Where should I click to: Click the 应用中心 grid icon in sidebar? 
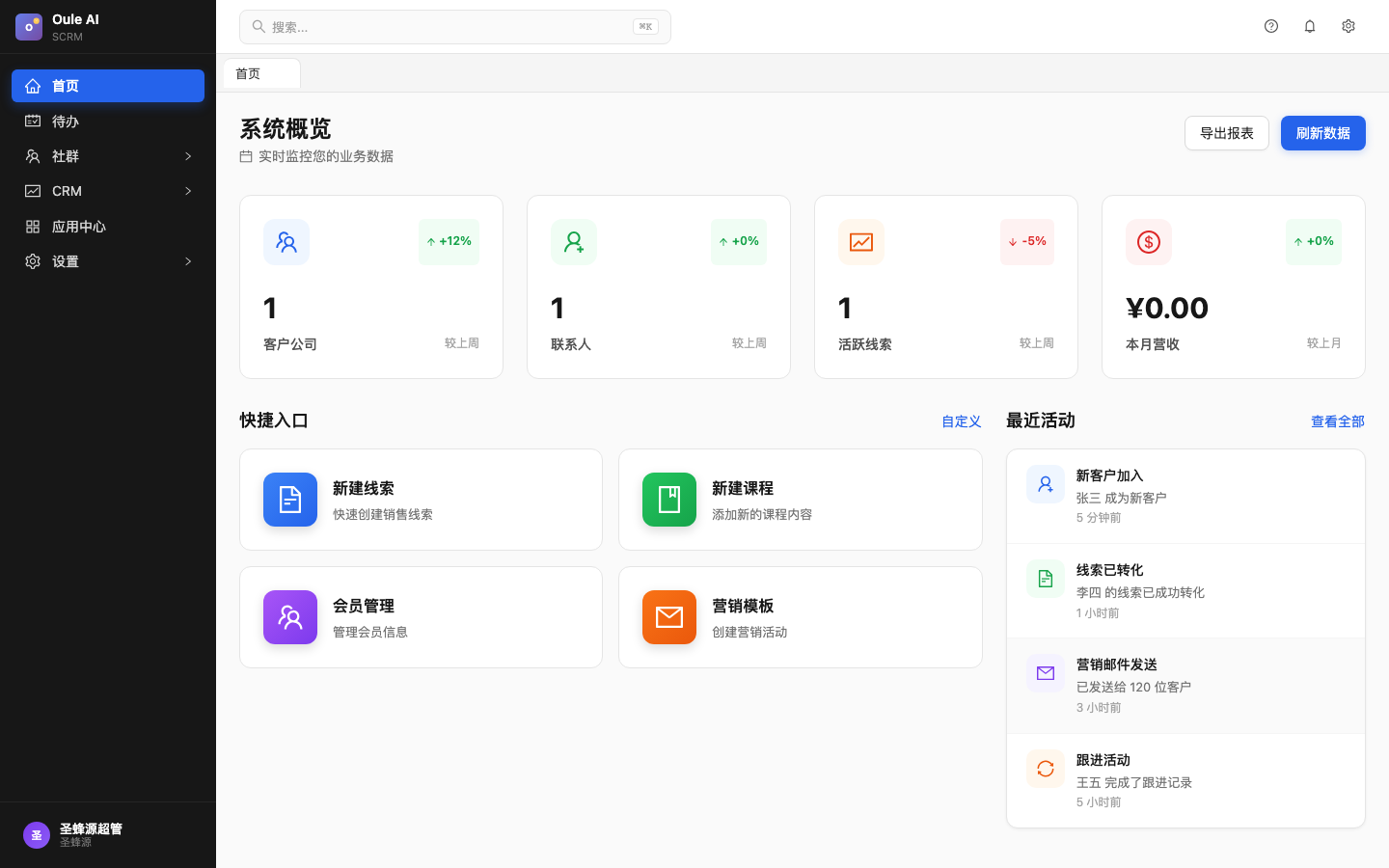click(33, 227)
